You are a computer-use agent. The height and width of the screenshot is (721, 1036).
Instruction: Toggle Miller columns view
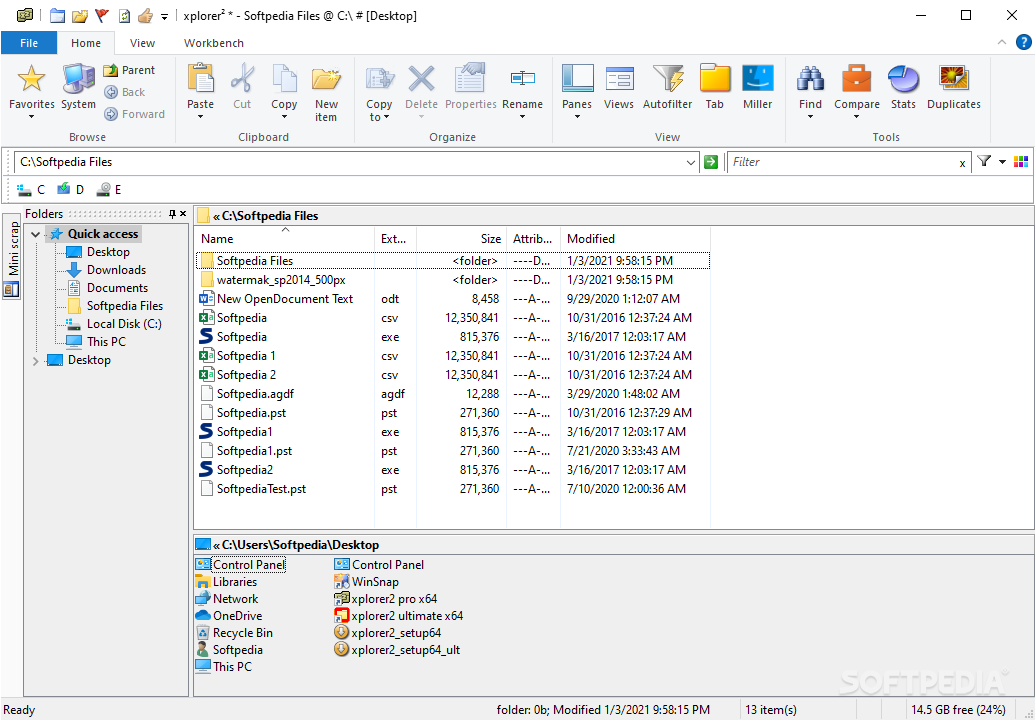click(757, 79)
